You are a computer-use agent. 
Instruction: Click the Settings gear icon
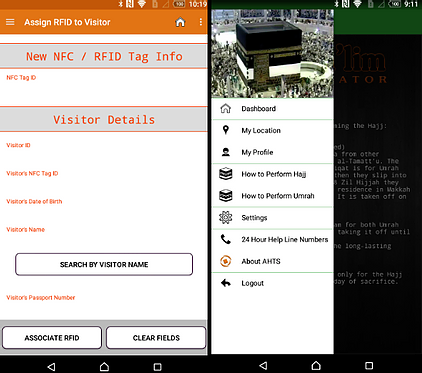coord(226,217)
